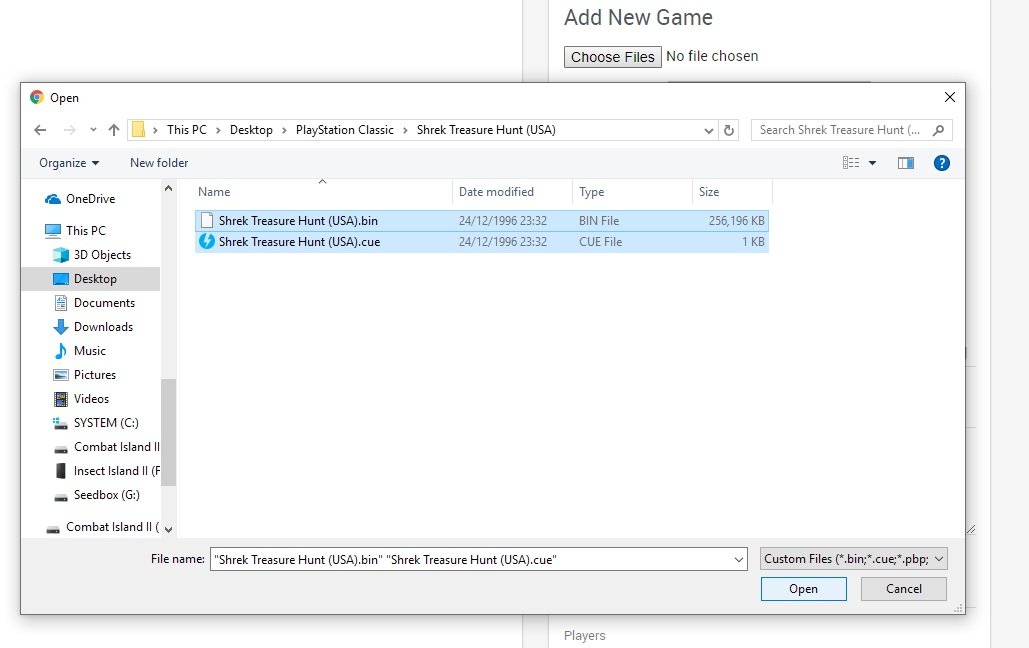Click the Videos film icon
The height and width of the screenshot is (648, 1029).
pyautogui.click(x=60, y=399)
